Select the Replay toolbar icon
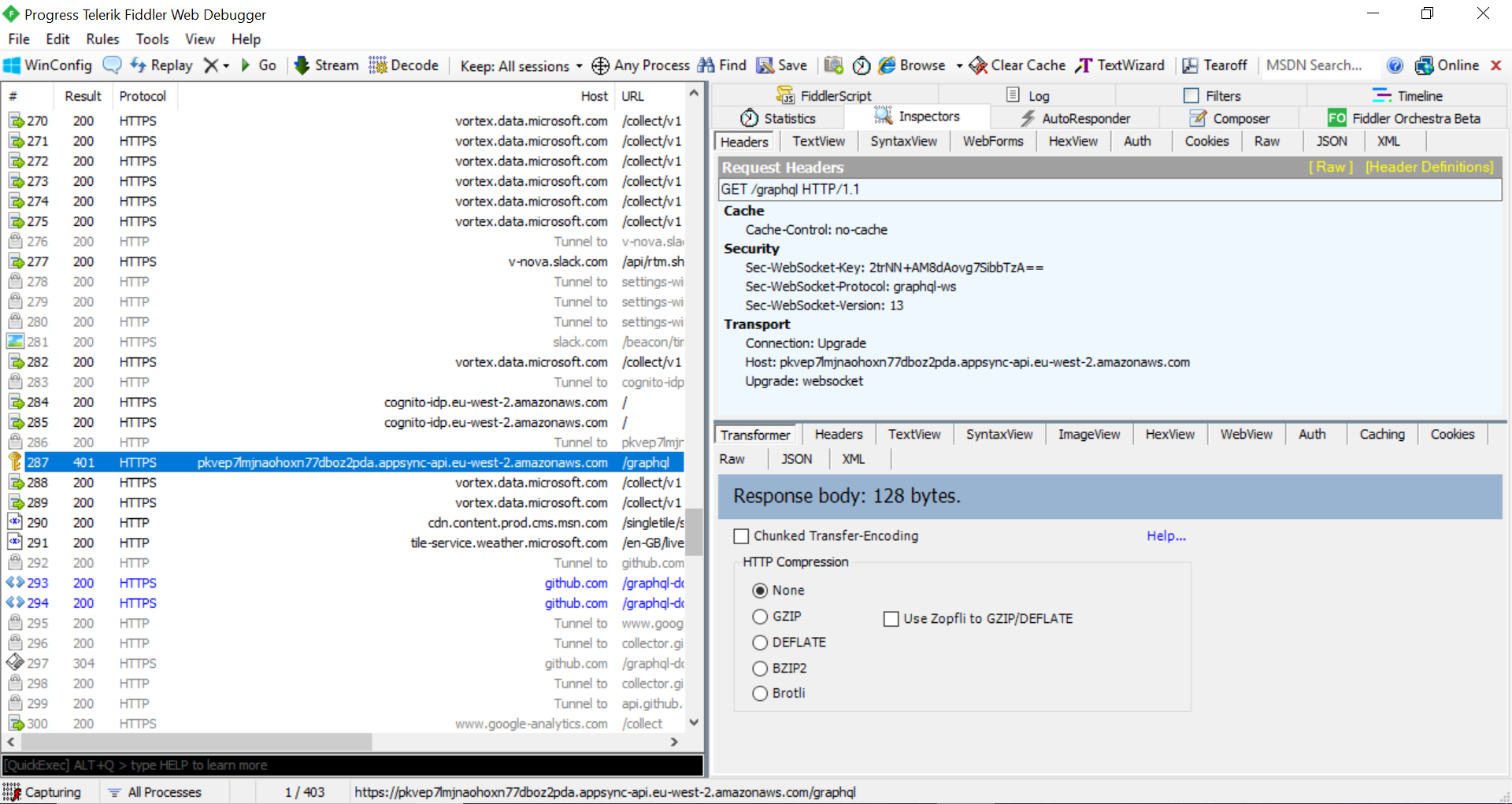1512x804 pixels. click(161, 65)
